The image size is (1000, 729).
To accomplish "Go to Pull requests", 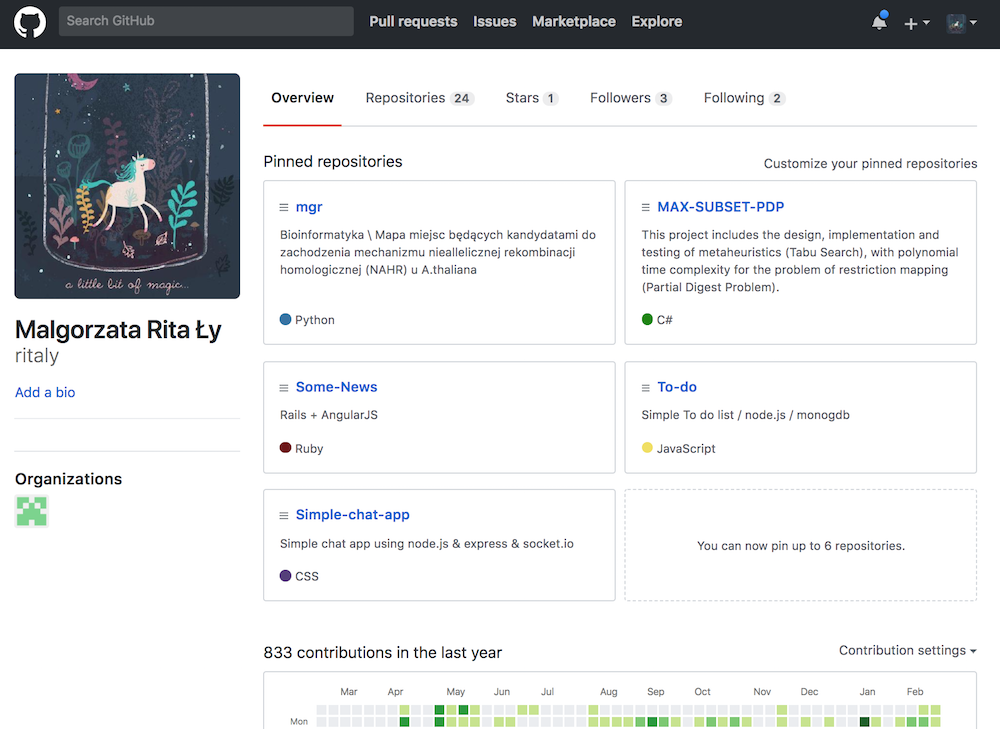I will [413, 22].
